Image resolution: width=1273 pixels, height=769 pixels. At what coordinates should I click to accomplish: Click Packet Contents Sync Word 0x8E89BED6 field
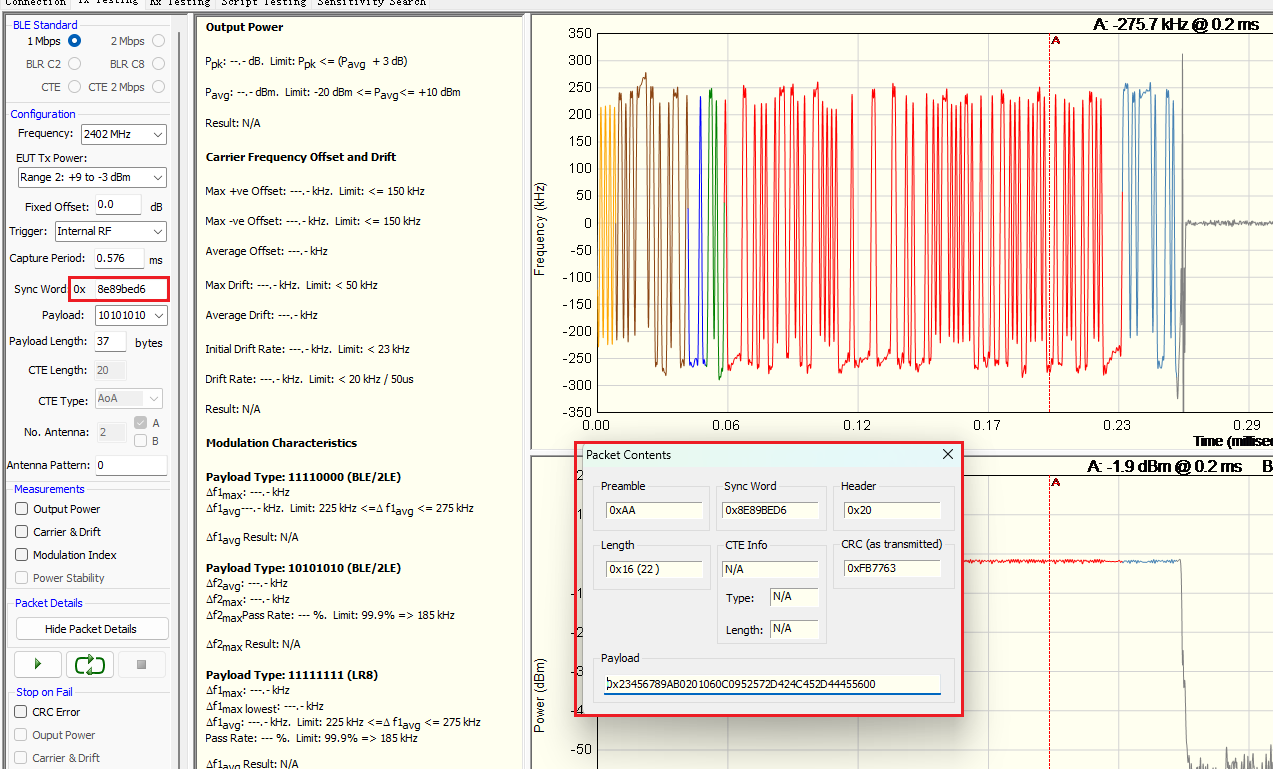tap(769, 510)
